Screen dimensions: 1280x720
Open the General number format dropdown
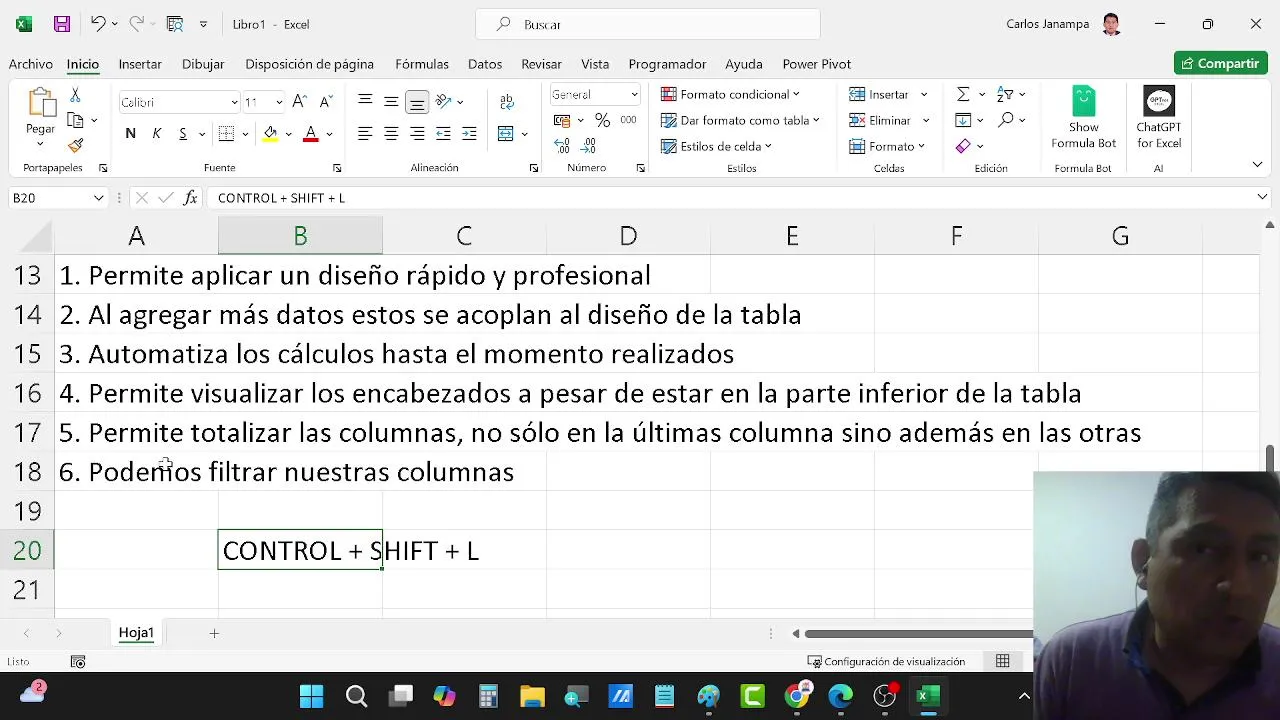[634, 94]
